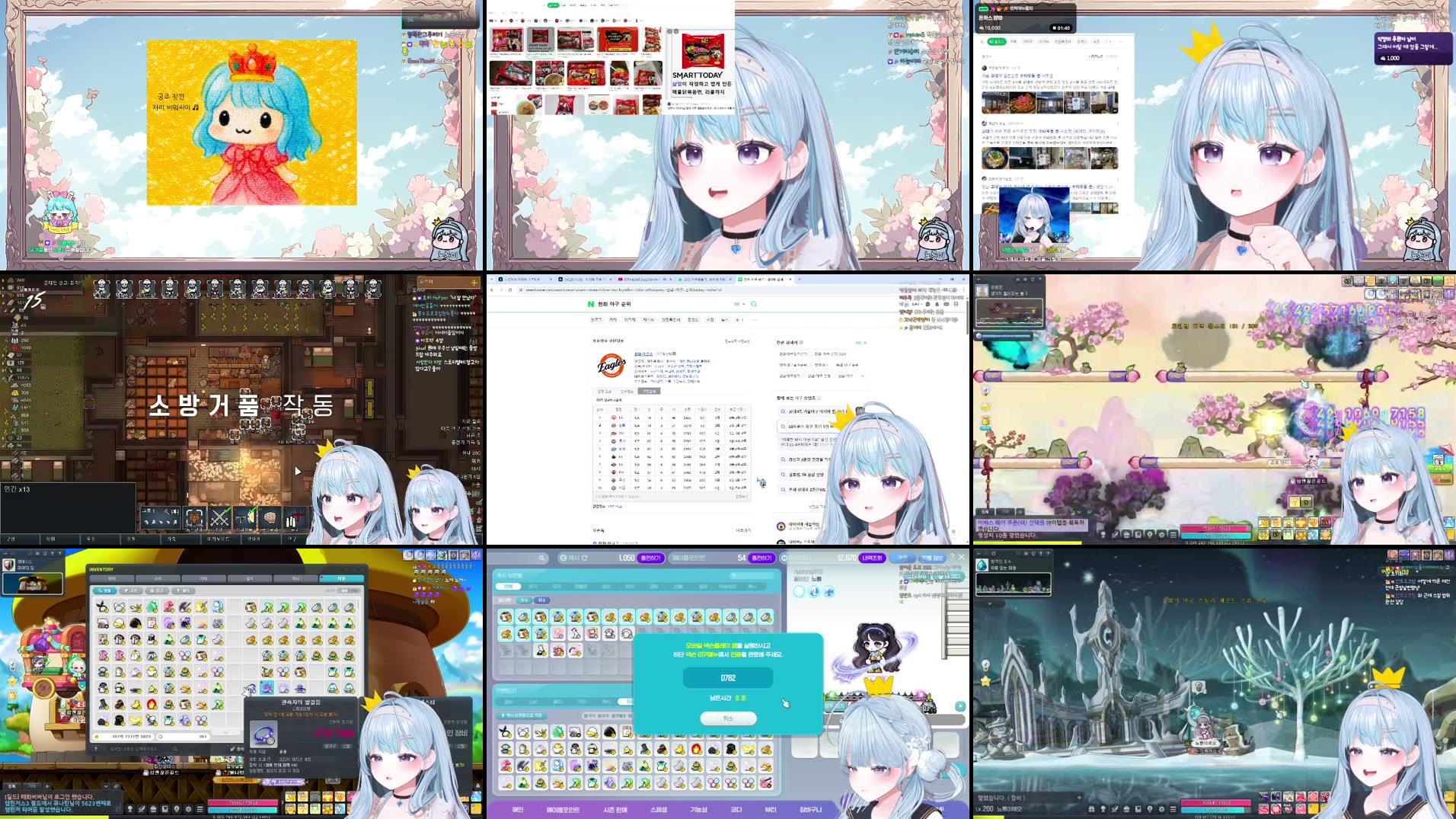Open the 기타 inventory tab
The image size is (1456, 819).
coord(203,578)
